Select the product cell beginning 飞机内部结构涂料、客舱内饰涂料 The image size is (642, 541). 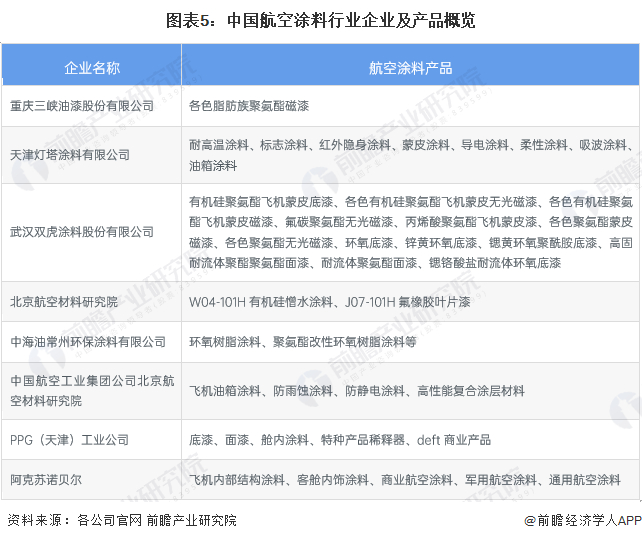point(410,480)
